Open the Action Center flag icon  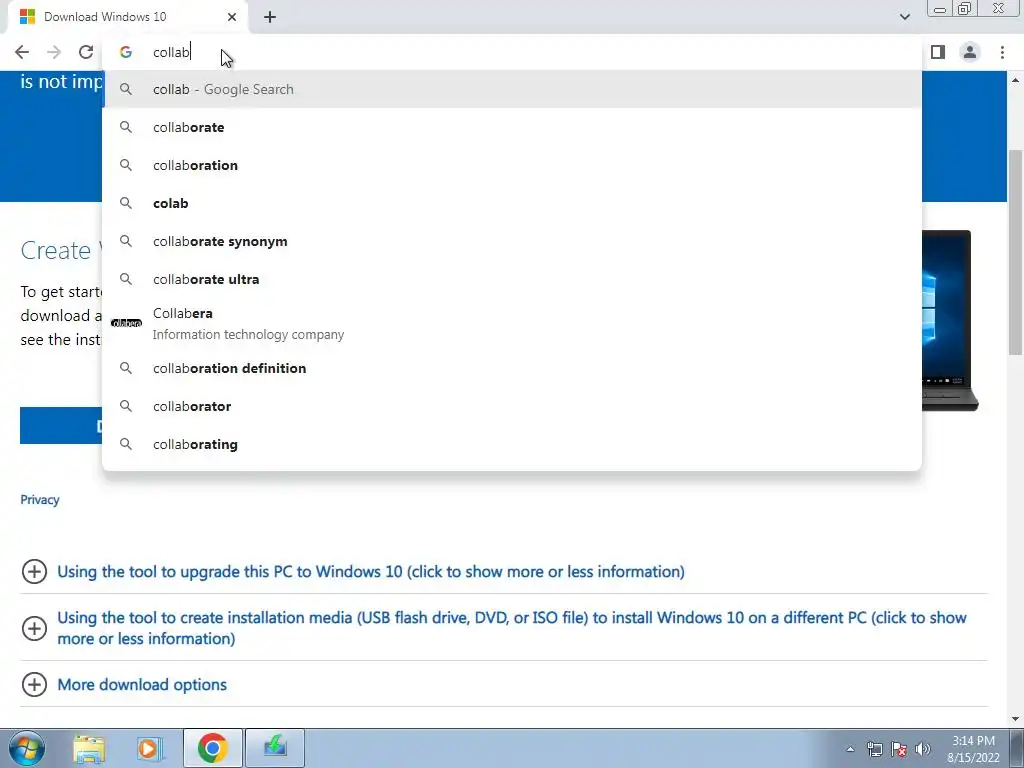899,749
